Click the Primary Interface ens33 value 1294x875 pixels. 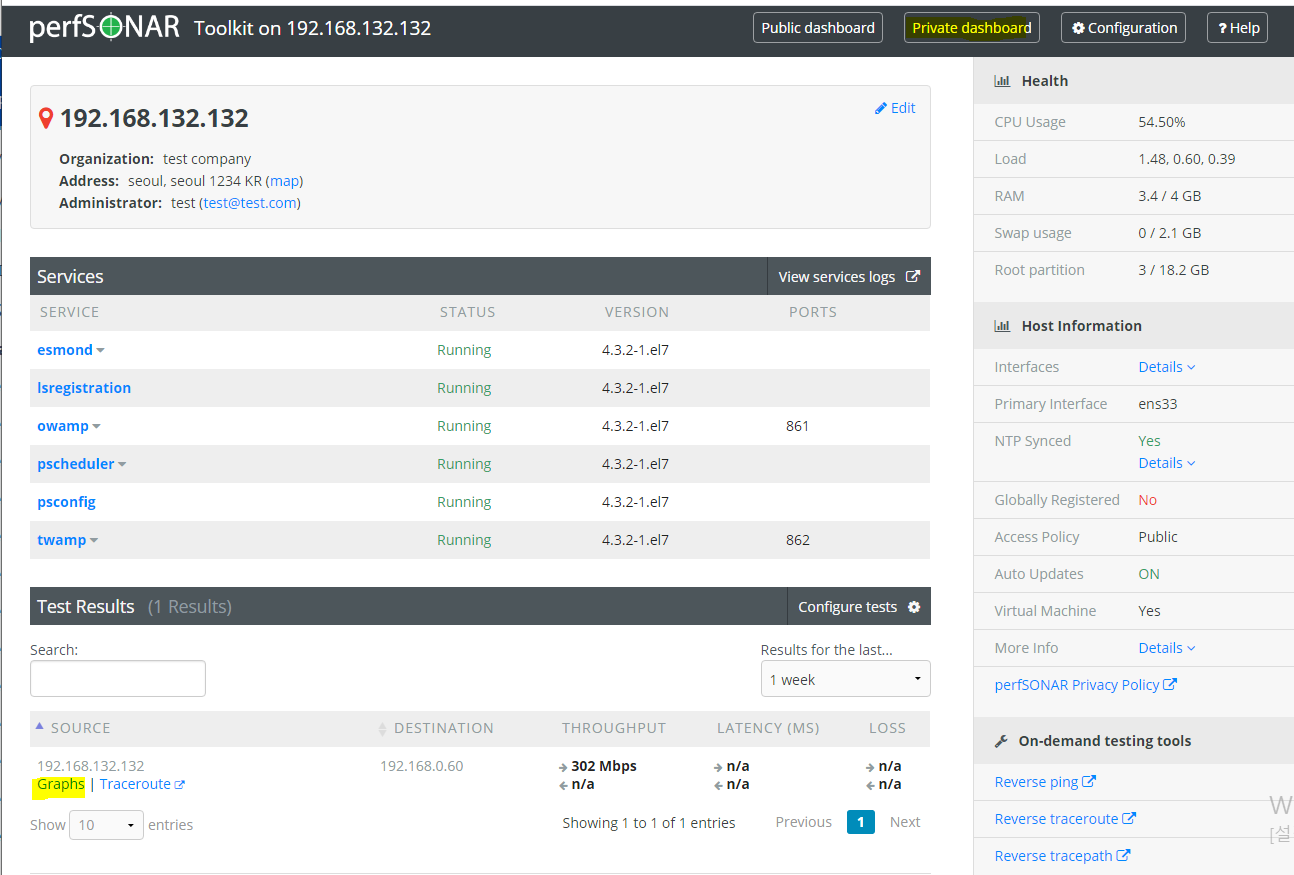tap(1158, 404)
